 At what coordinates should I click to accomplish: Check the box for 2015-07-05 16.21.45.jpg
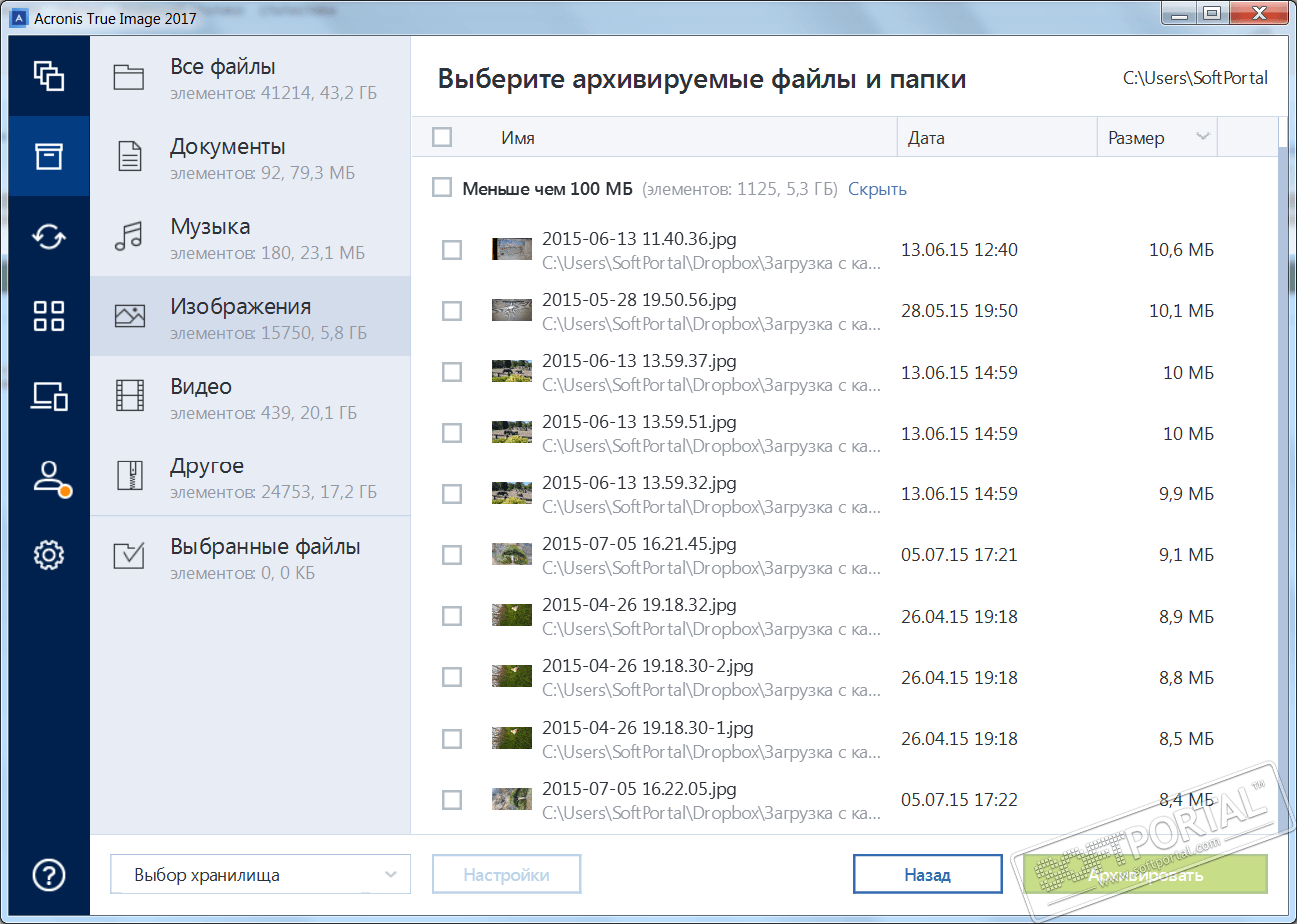pyautogui.click(x=452, y=555)
